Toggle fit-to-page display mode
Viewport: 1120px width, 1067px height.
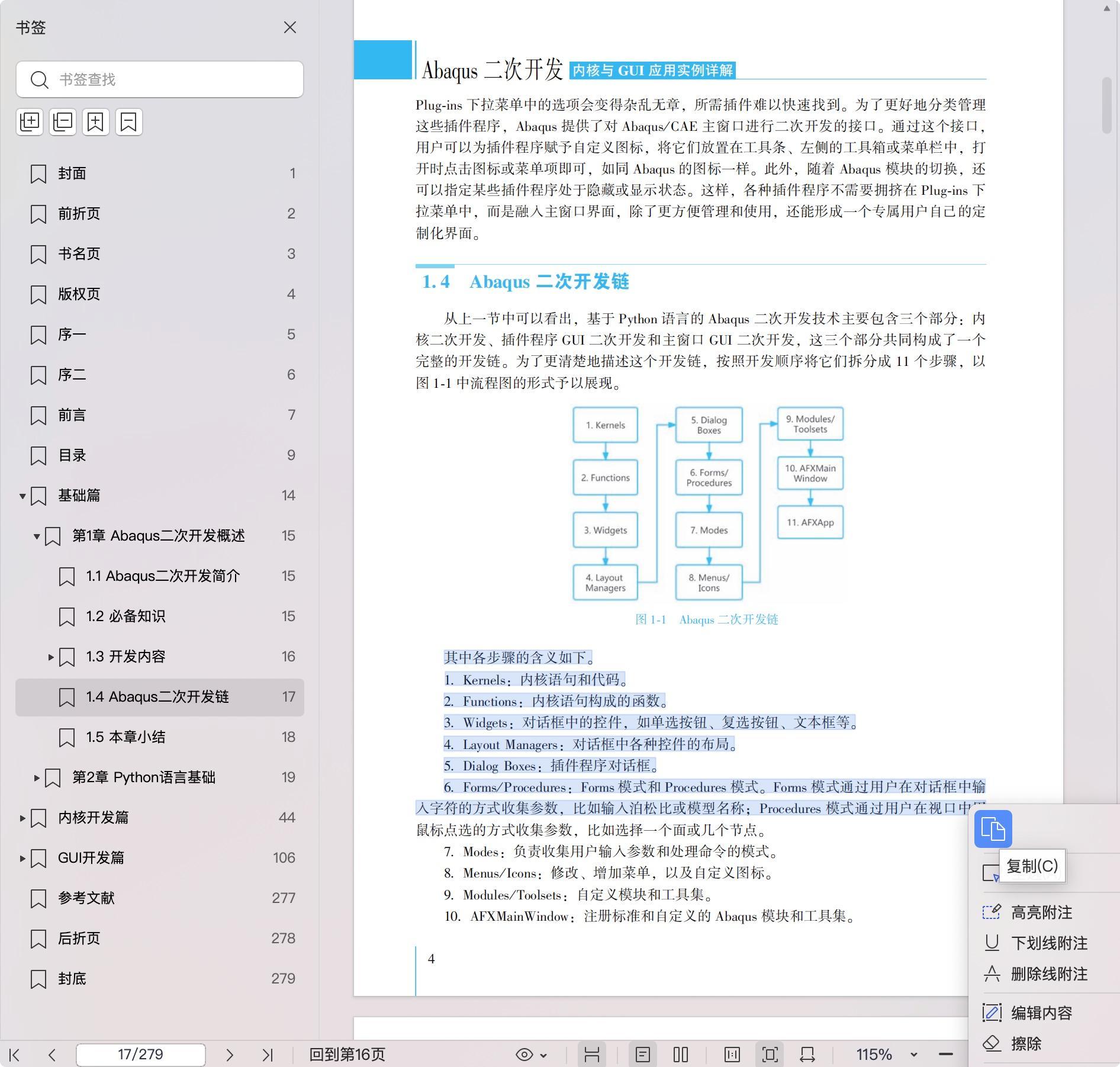coord(770,1055)
